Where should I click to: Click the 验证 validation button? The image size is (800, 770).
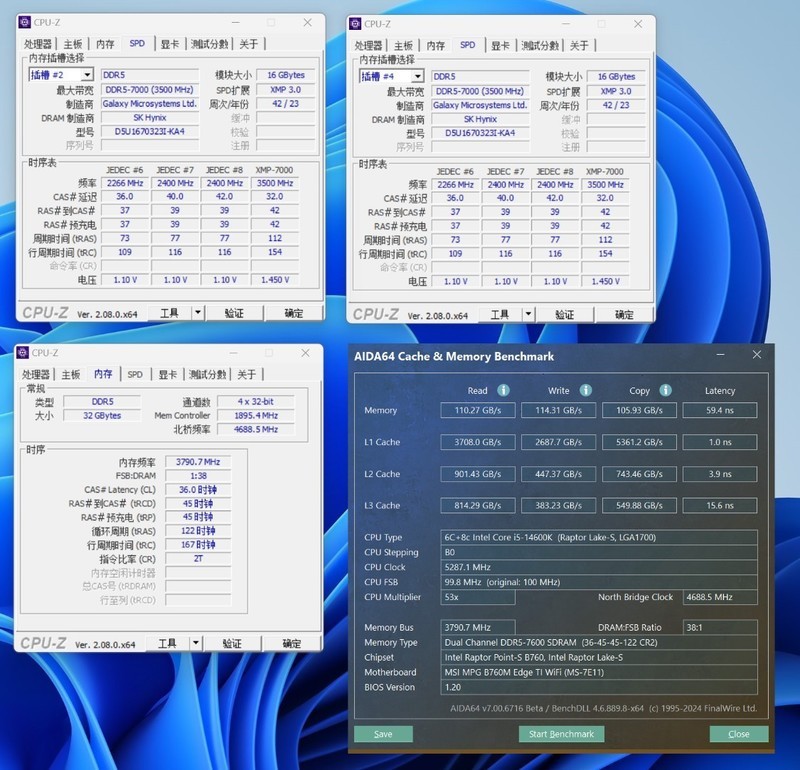237,313
